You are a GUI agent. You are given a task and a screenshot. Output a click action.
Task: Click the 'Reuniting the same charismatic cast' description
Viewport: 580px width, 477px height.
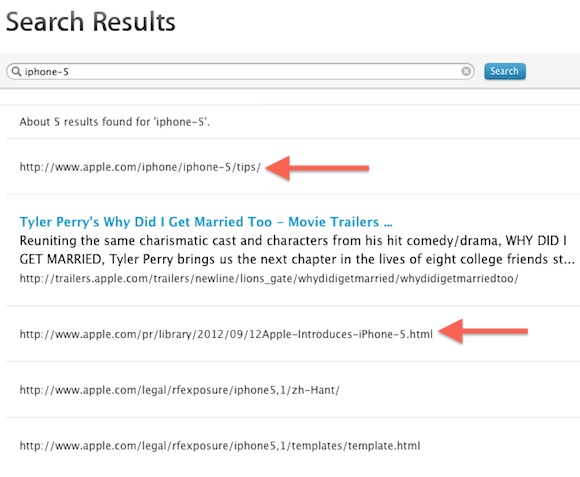pos(297,250)
